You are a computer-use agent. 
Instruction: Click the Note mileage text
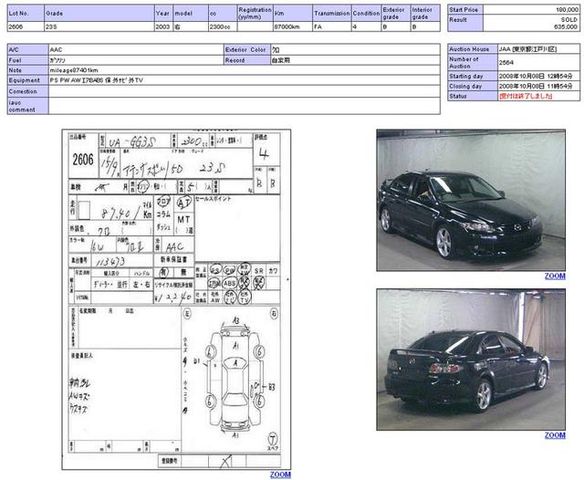point(74,70)
